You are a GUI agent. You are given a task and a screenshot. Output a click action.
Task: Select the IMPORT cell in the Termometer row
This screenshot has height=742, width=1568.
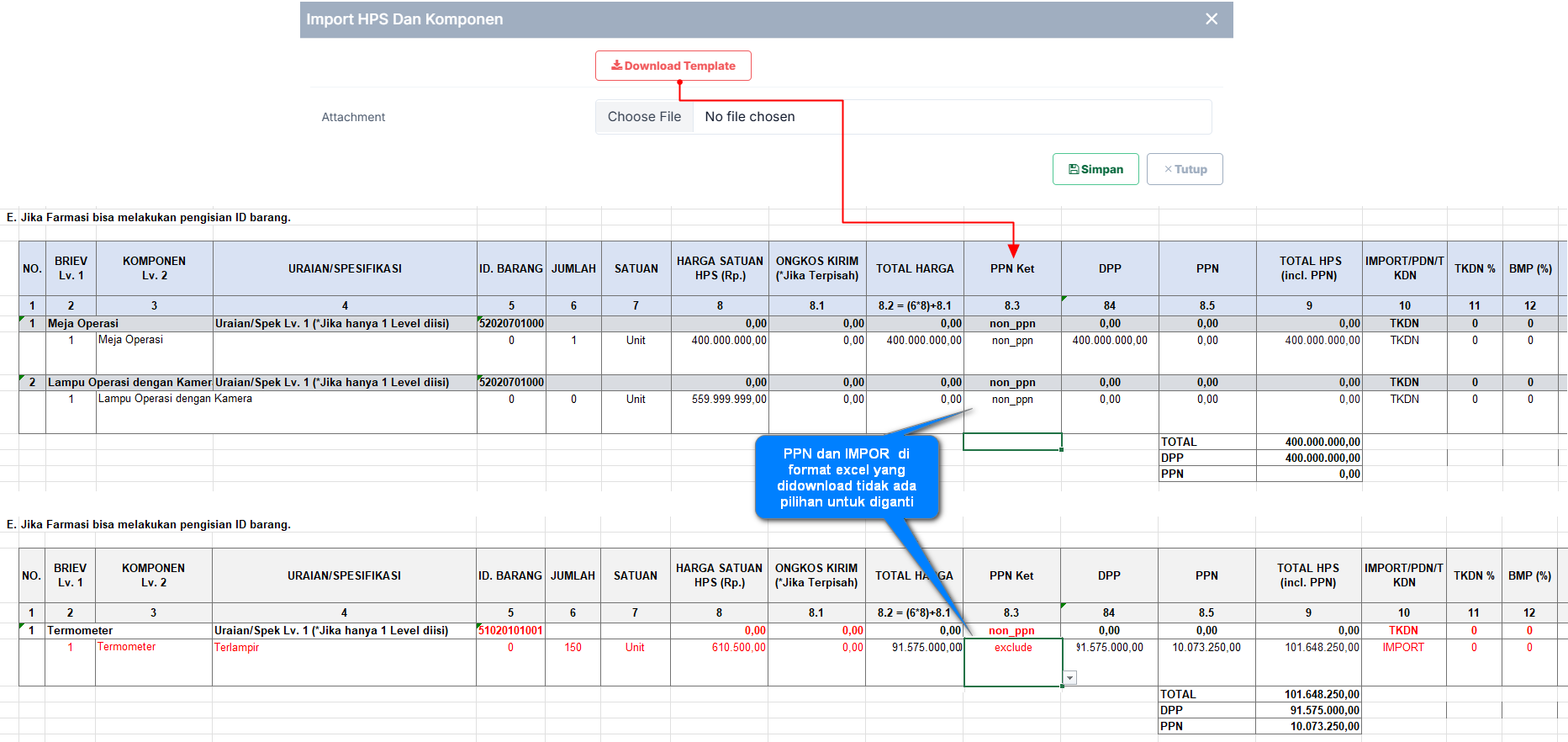tap(1403, 648)
